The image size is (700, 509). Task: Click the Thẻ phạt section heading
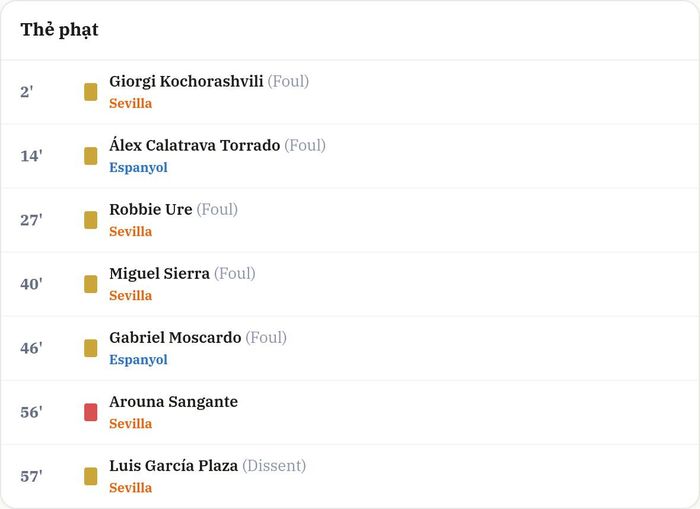click(x=59, y=30)
